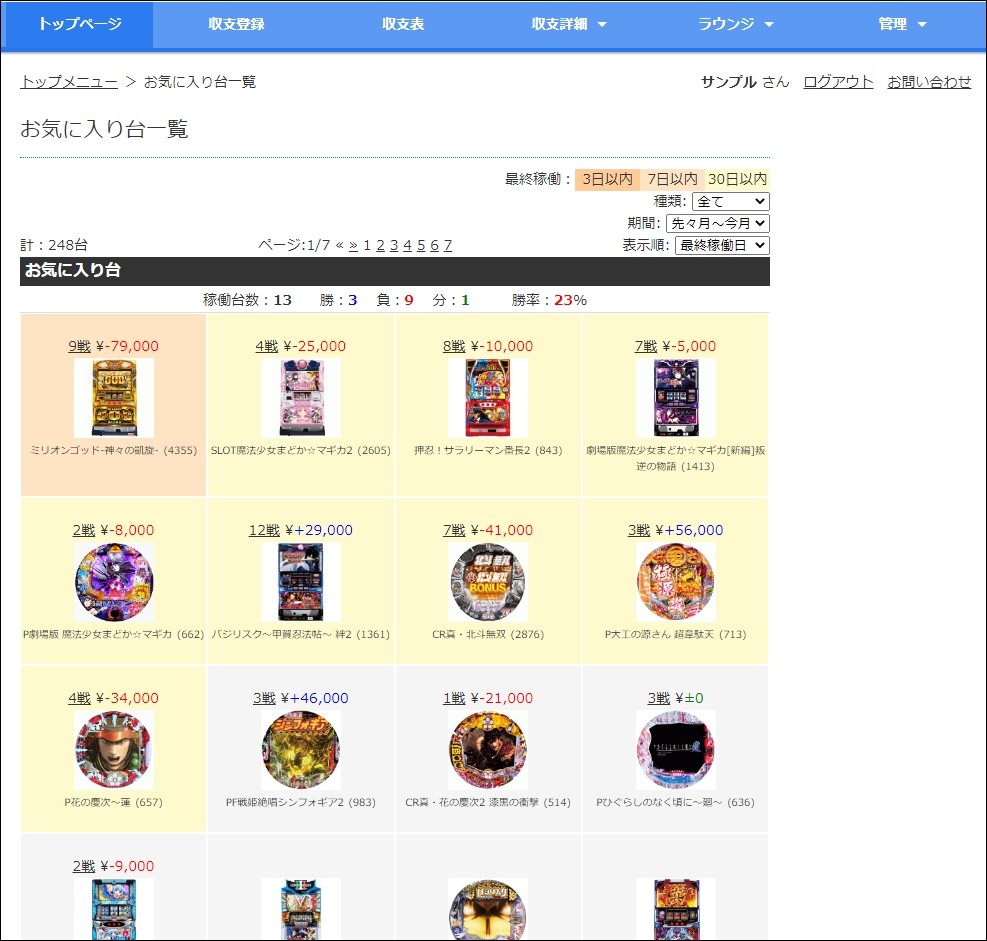Viewport: 987px width, 941px height.
Task: Go to page 3
Action: pos(394,245)
